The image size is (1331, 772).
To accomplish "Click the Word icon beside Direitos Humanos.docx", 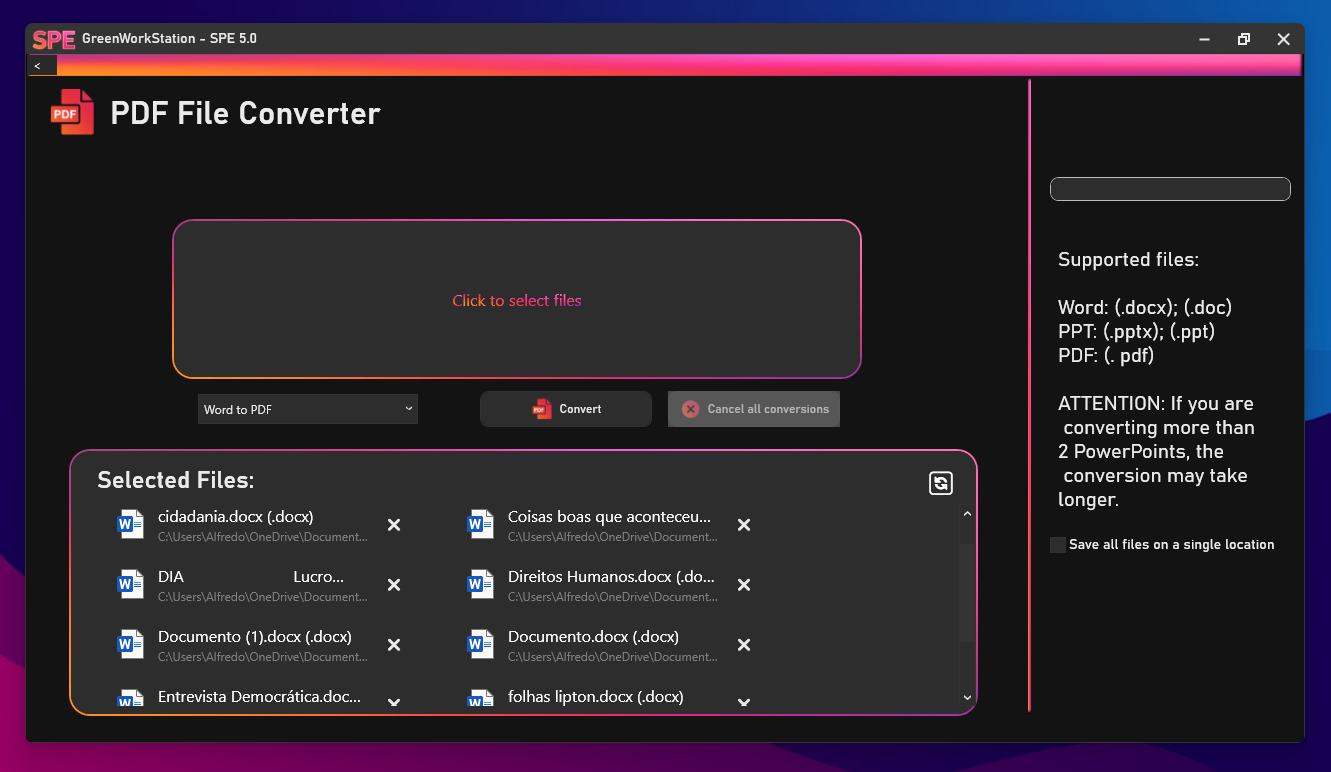I will pos(481,585).
